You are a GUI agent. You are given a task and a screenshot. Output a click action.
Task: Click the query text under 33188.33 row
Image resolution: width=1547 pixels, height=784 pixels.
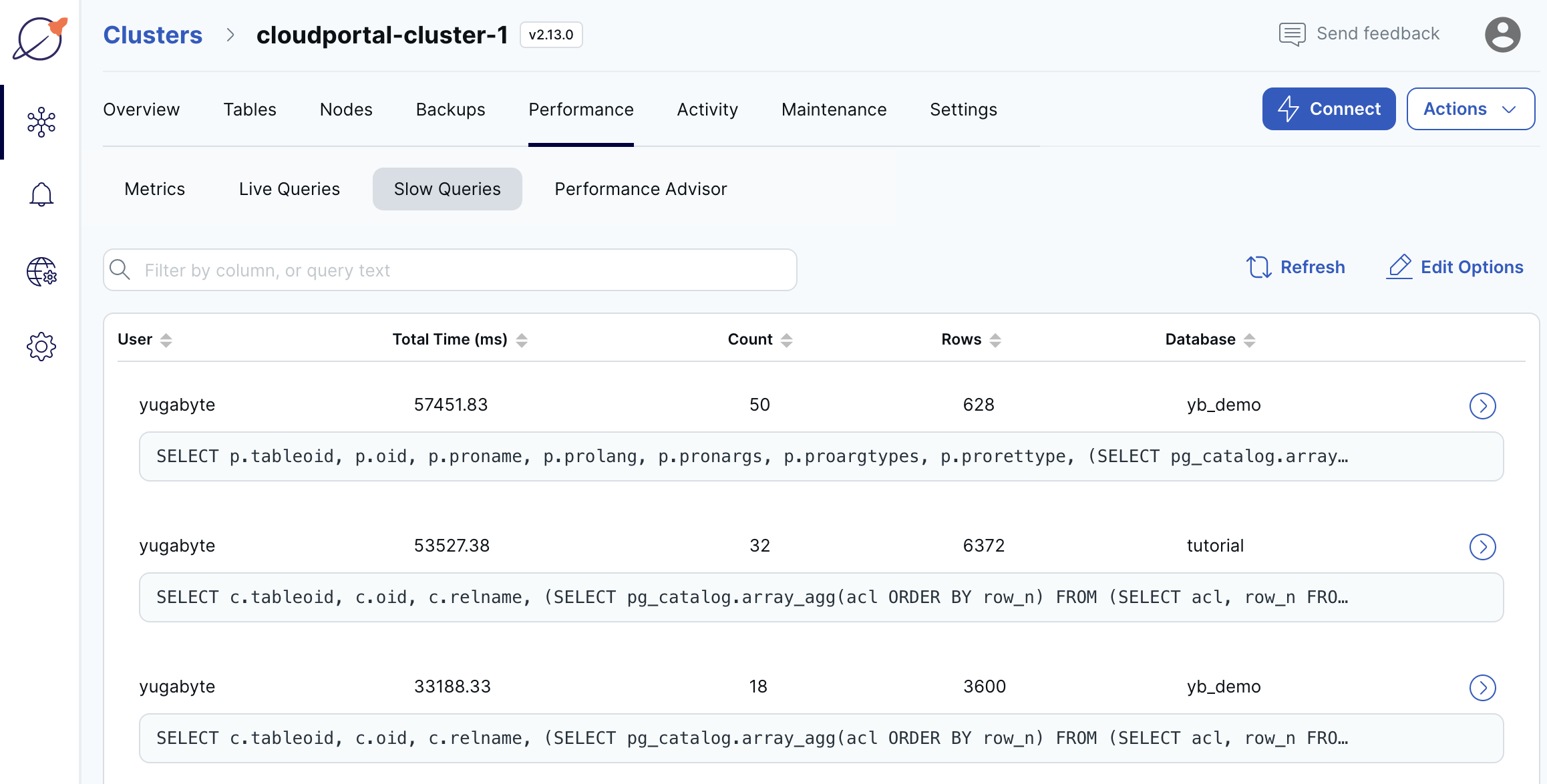coord(821,738)
